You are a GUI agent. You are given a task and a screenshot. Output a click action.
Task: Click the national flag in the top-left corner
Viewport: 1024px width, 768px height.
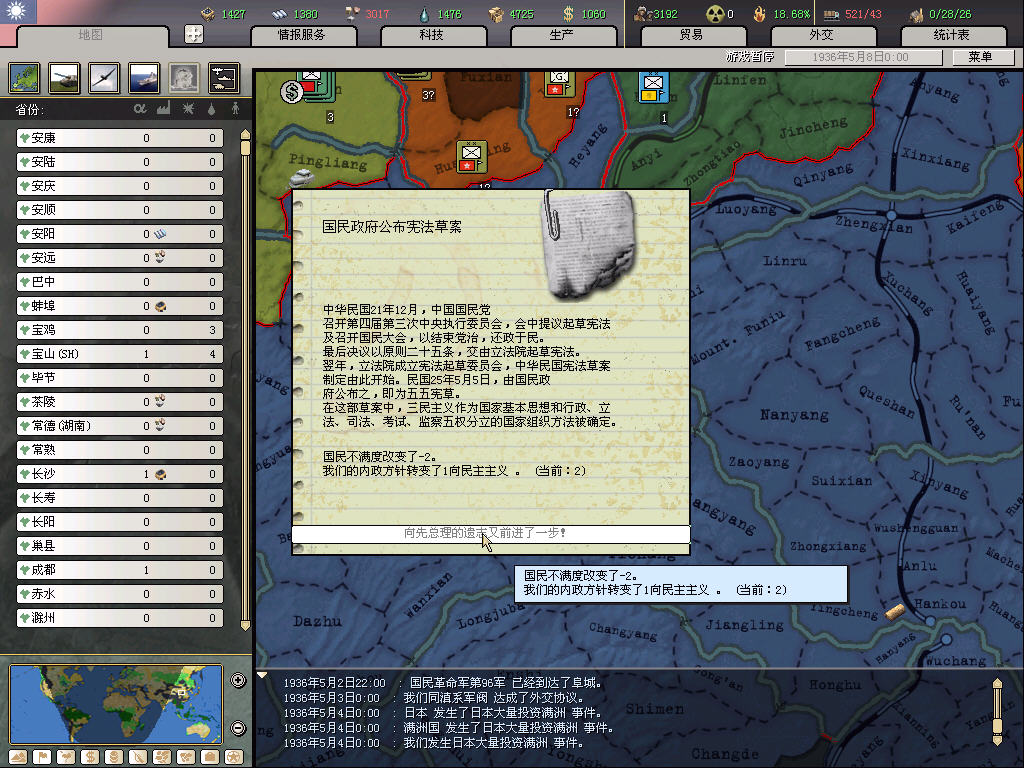click(x=18, y=11)
